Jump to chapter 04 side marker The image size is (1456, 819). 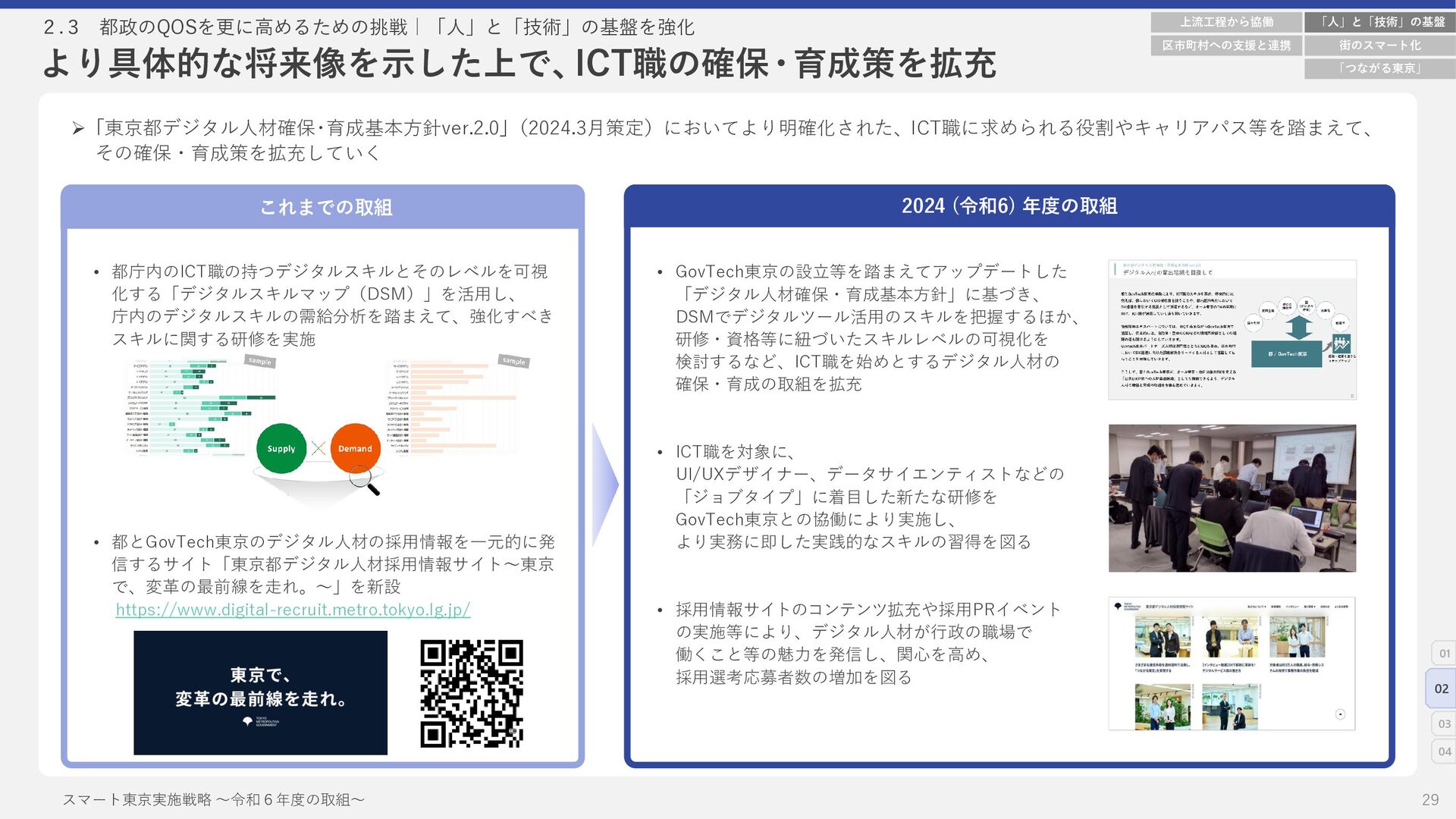(1444, 752)
